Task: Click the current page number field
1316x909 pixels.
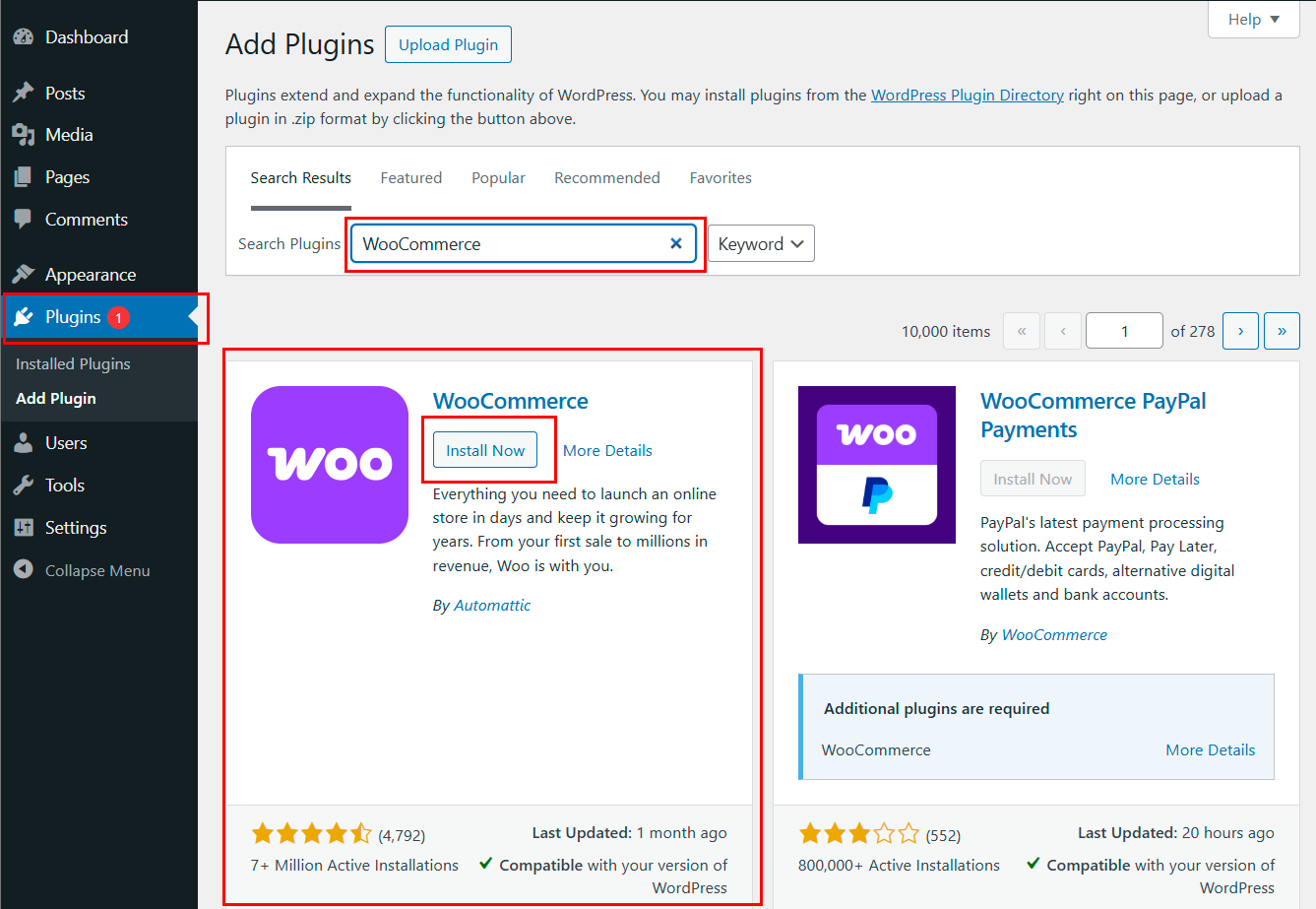Action: [1124, 331]
